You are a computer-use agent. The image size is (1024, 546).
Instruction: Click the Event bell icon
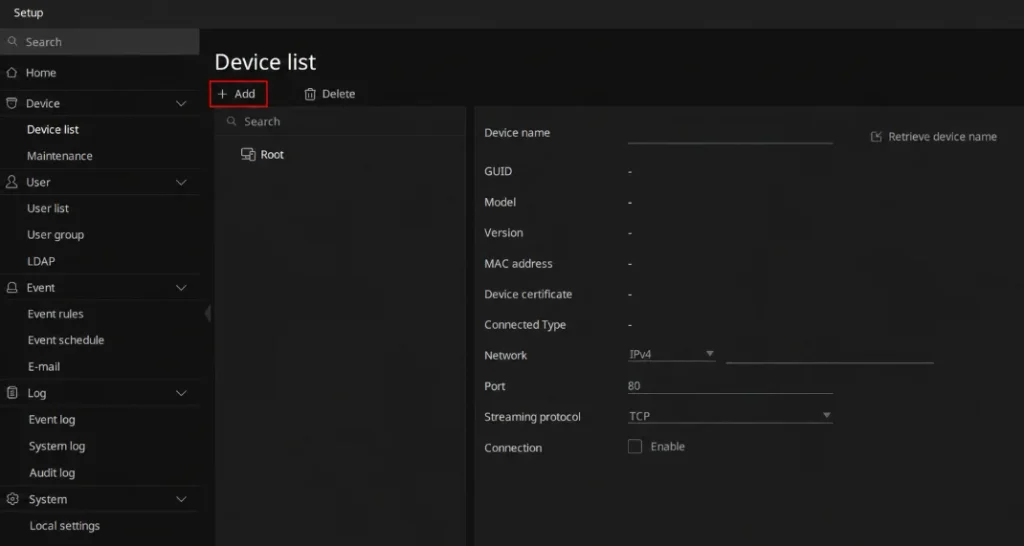[12, 287]
